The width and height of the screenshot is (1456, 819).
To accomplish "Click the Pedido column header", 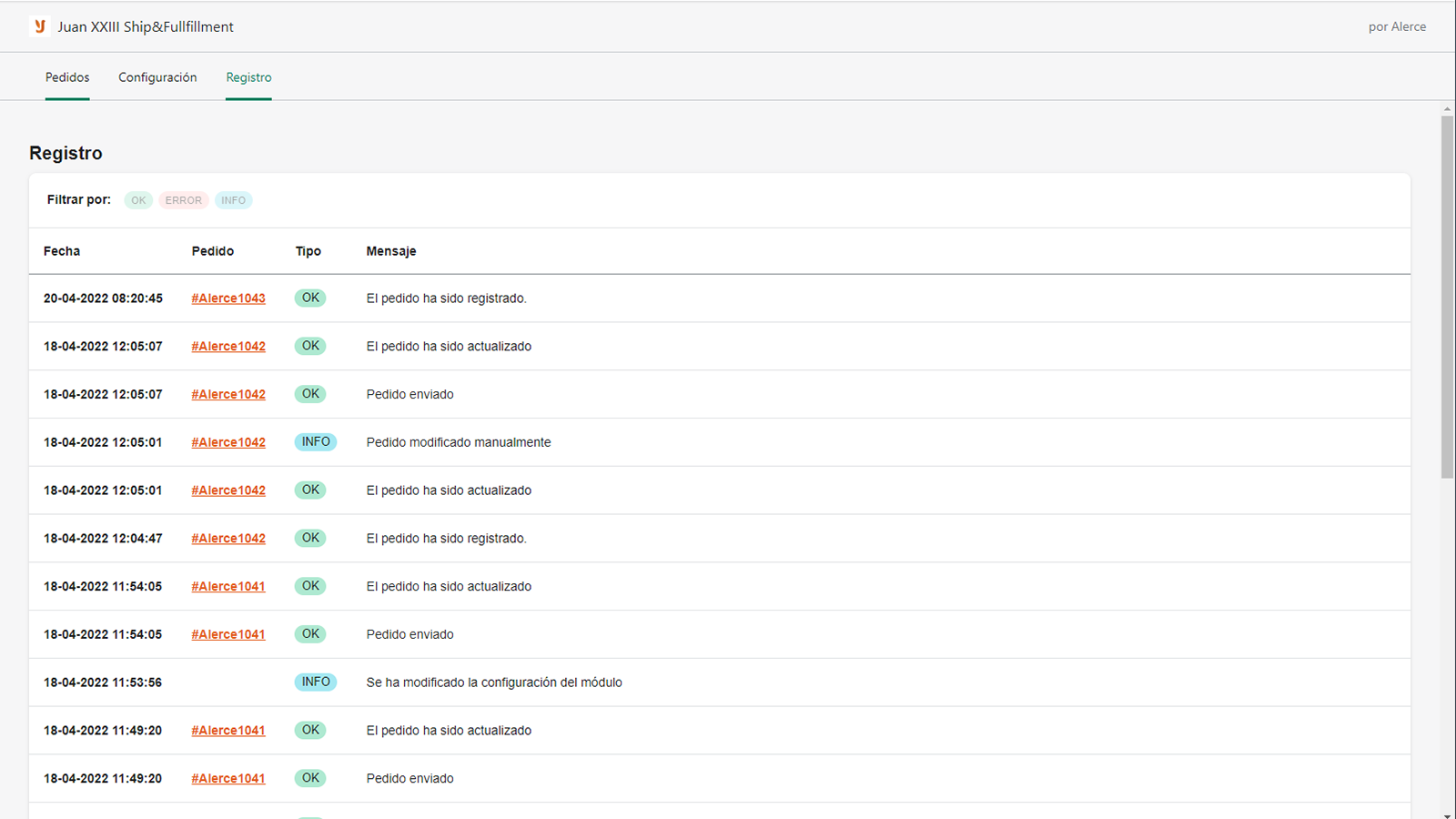I will [x=213, y=251].
